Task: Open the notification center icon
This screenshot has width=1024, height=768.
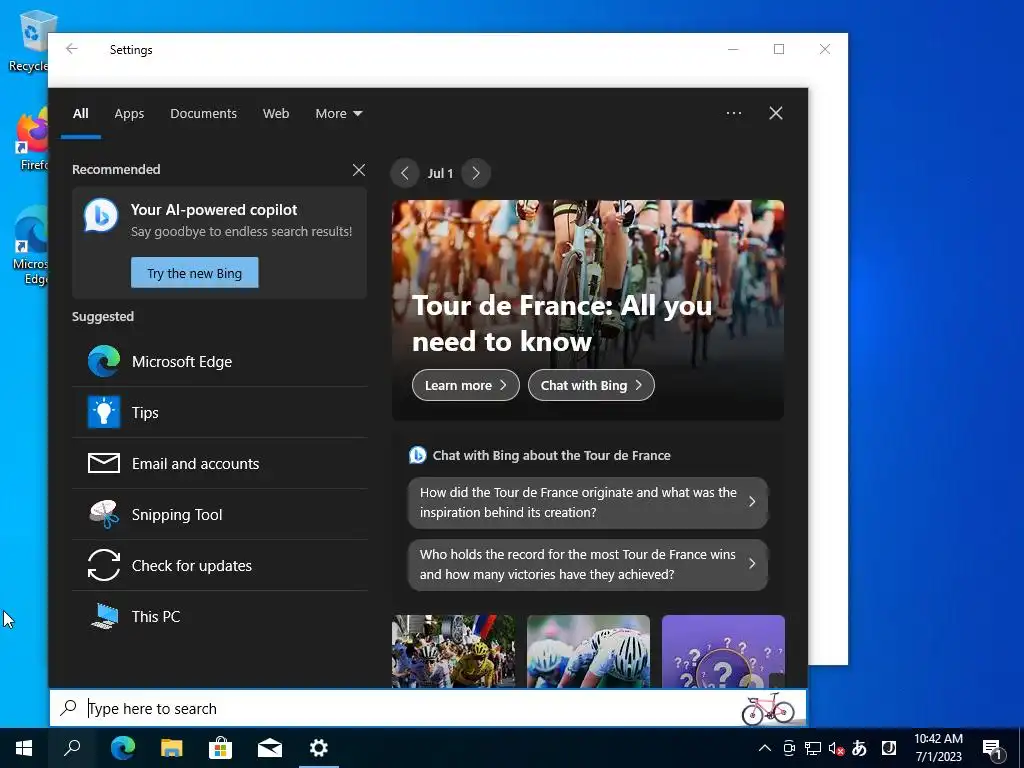Action: [x=992, y=748]
